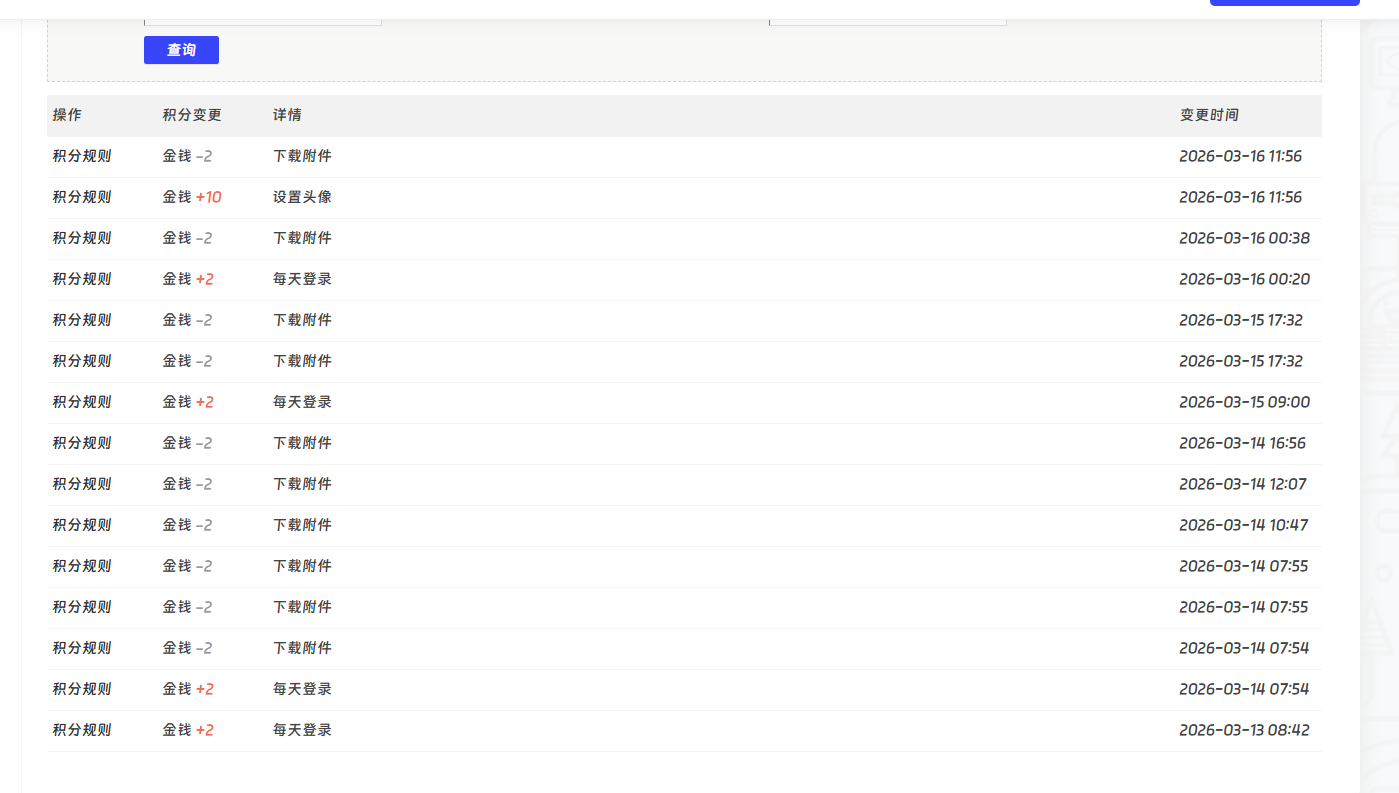1399x793 pixels.
Task: Click the 积分变更 column header
Action: (x=192, y=115)
